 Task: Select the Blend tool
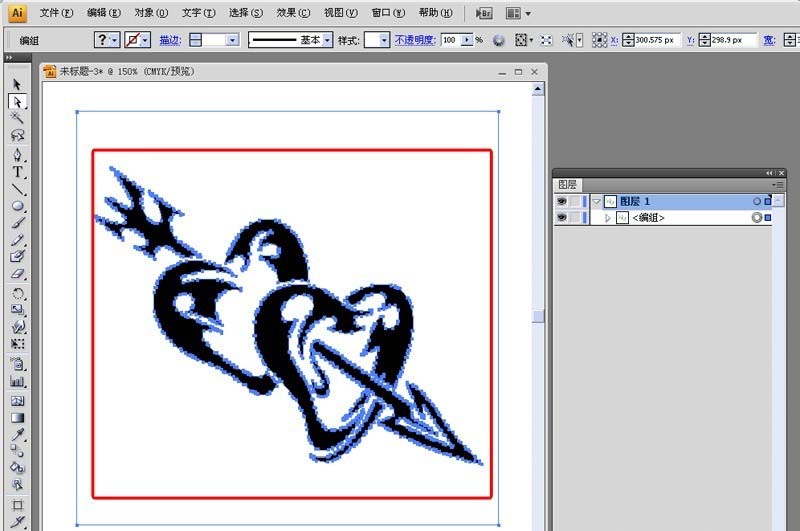pyautogui.click(x=17, y=451)
